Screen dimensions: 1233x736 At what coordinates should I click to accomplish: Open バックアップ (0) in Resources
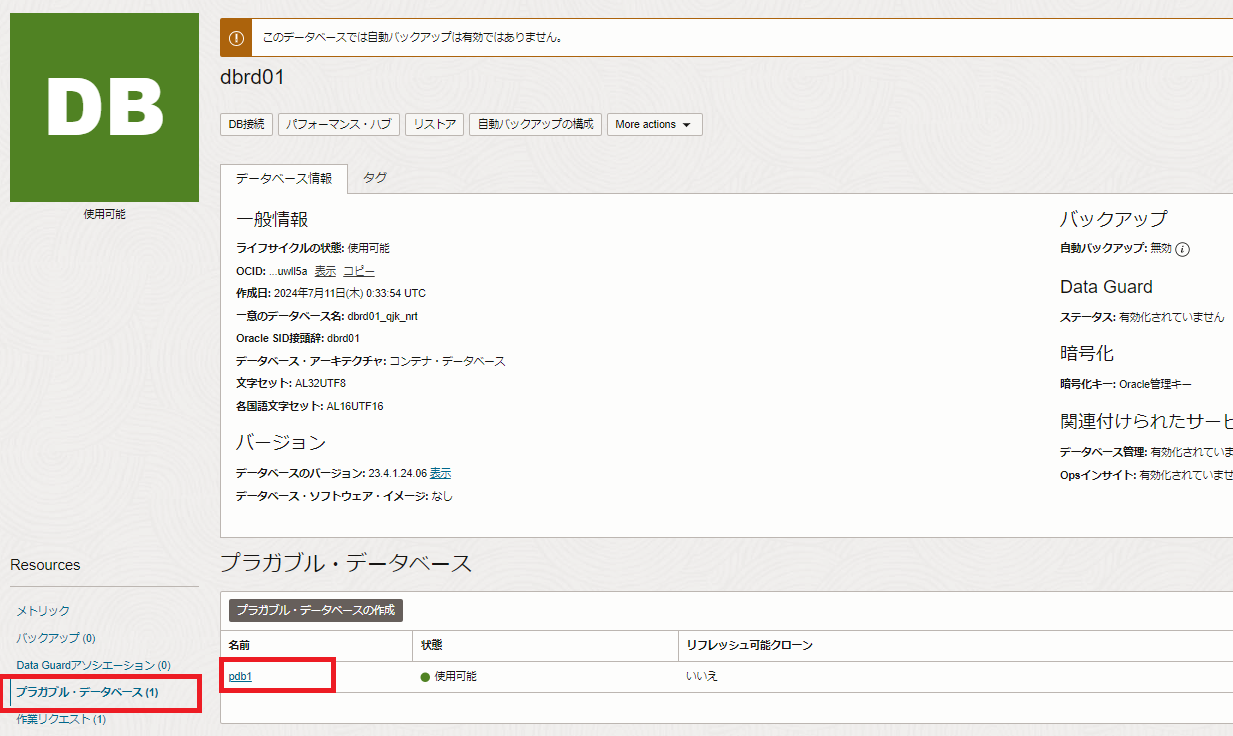point(55,638)
